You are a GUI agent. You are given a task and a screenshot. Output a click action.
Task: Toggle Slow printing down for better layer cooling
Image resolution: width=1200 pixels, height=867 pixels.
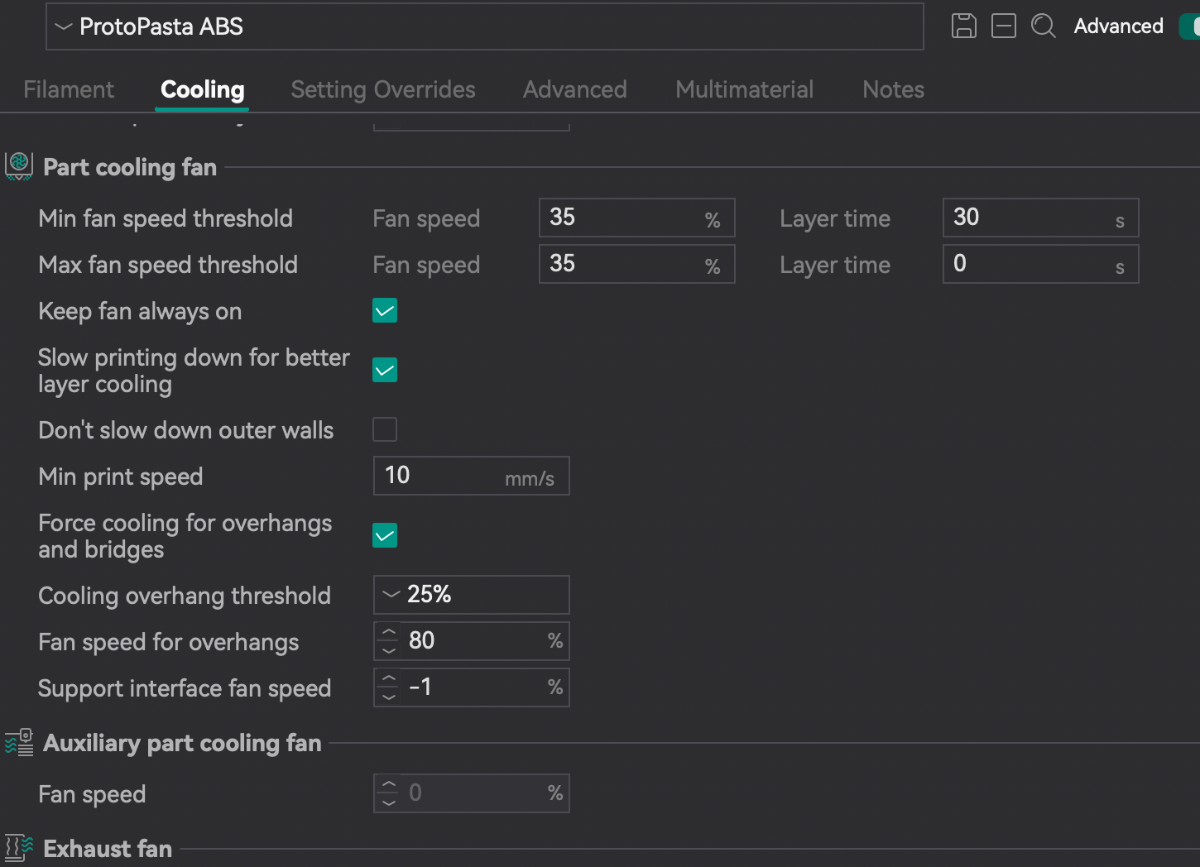point(385,370)
